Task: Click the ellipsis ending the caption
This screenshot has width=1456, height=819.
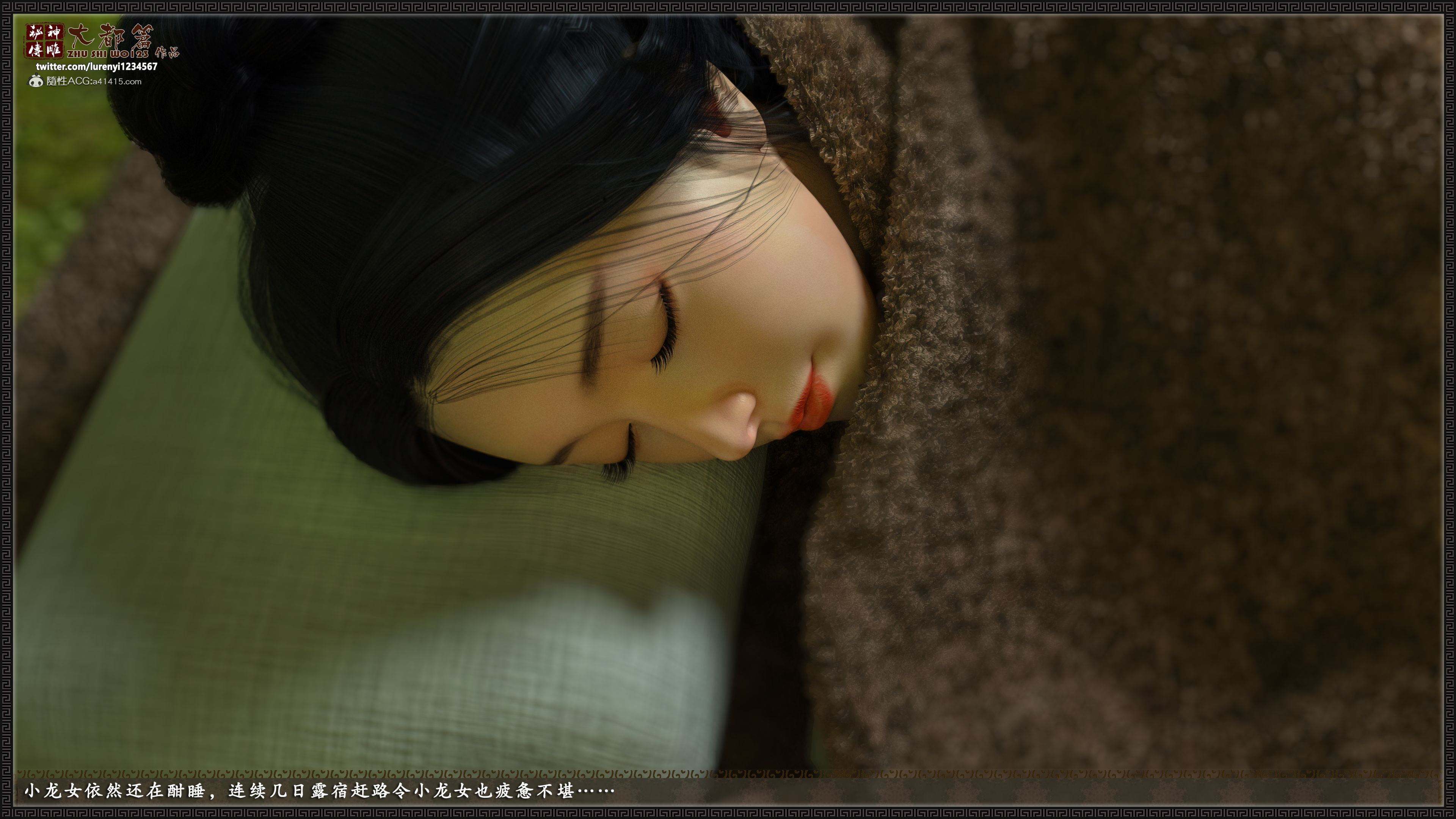Action: [596, 791]
